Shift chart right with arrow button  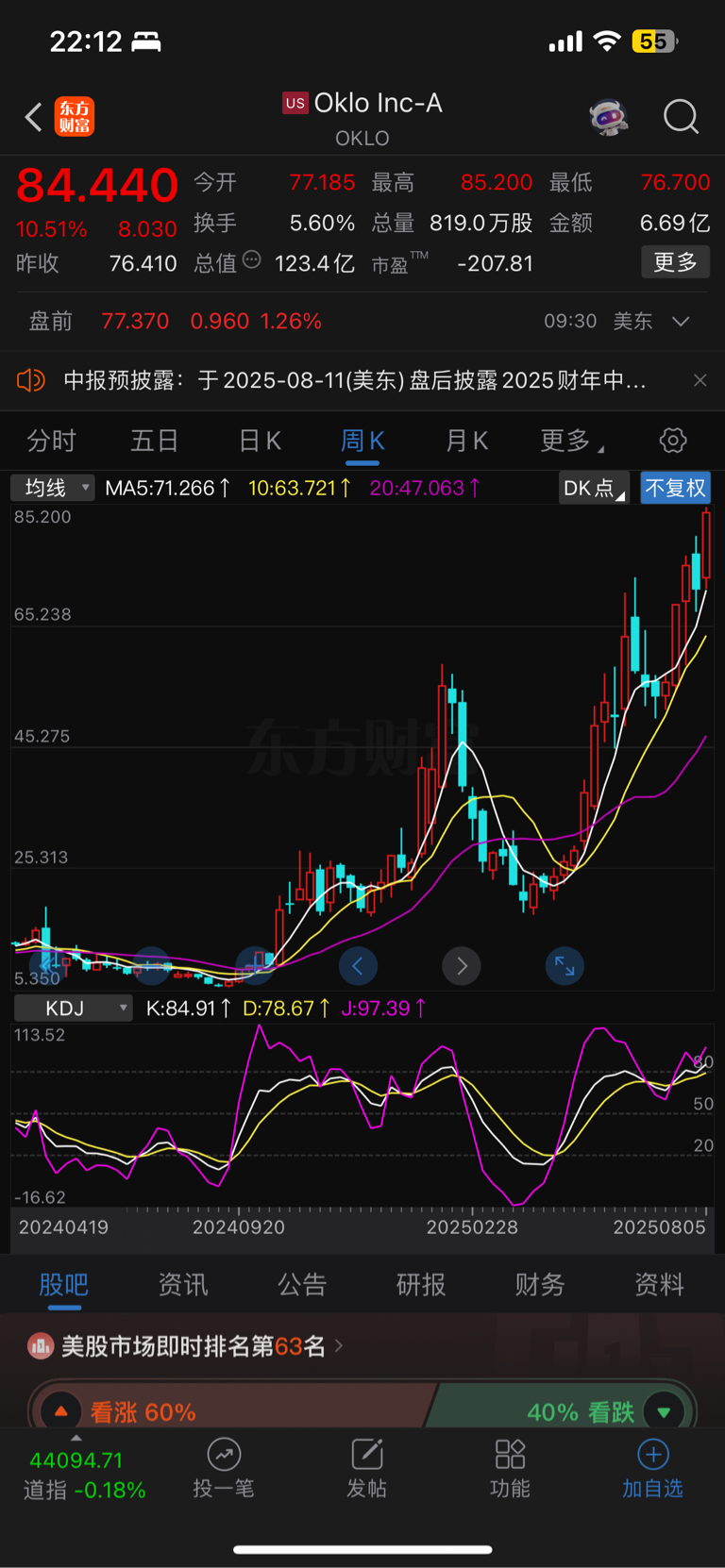click(462, 965)
